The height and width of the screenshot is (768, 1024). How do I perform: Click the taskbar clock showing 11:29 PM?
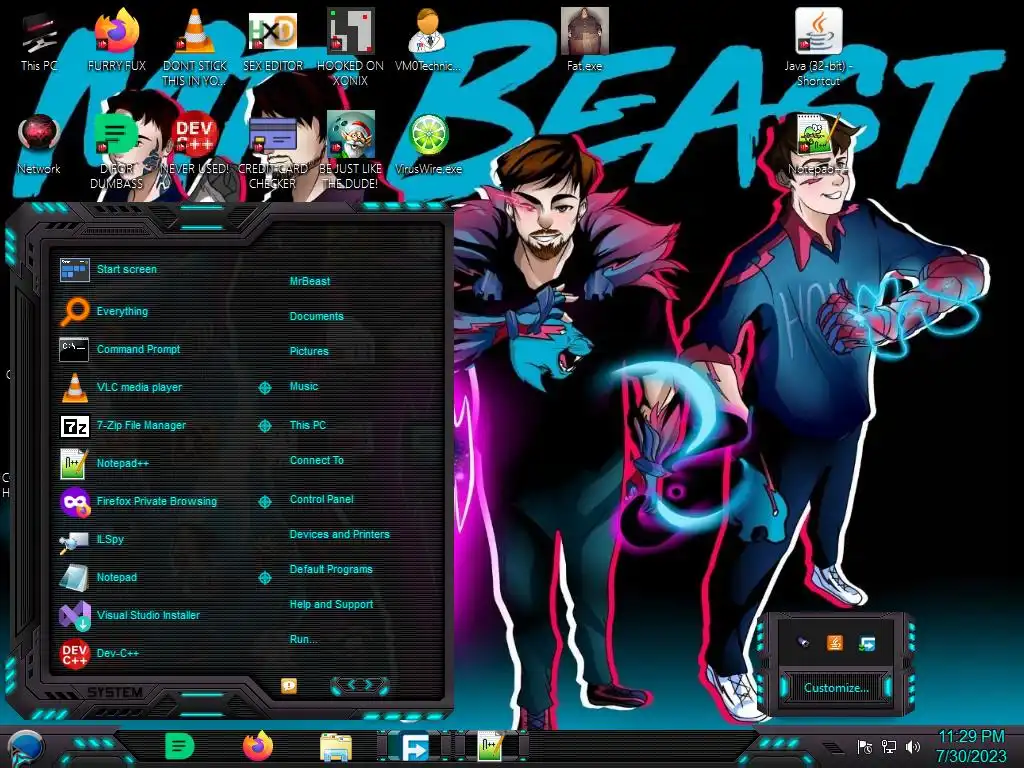971,746
